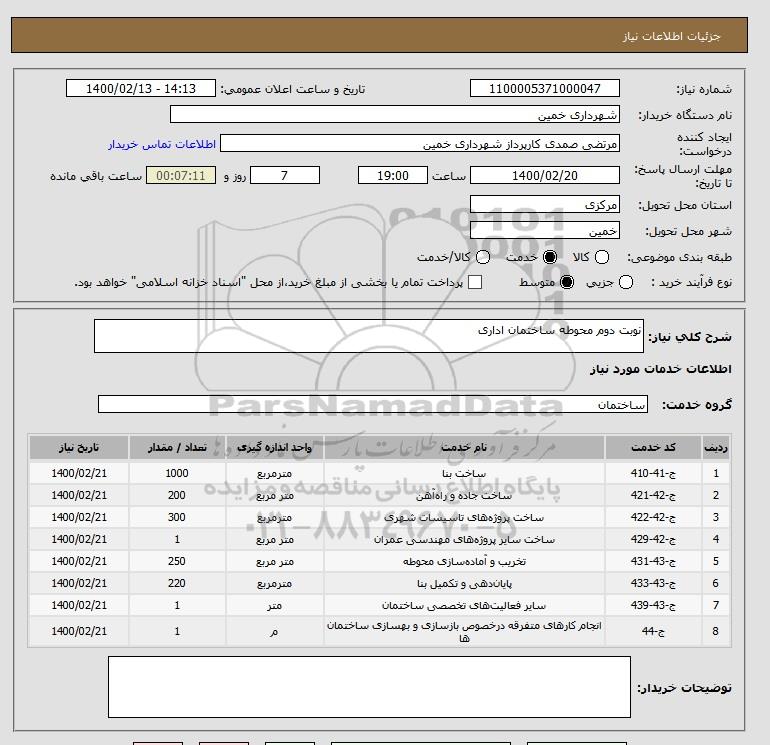This screenshot has height=745, width=770.
Task: Click the delivery city field خمین
Action: point(545,230)
